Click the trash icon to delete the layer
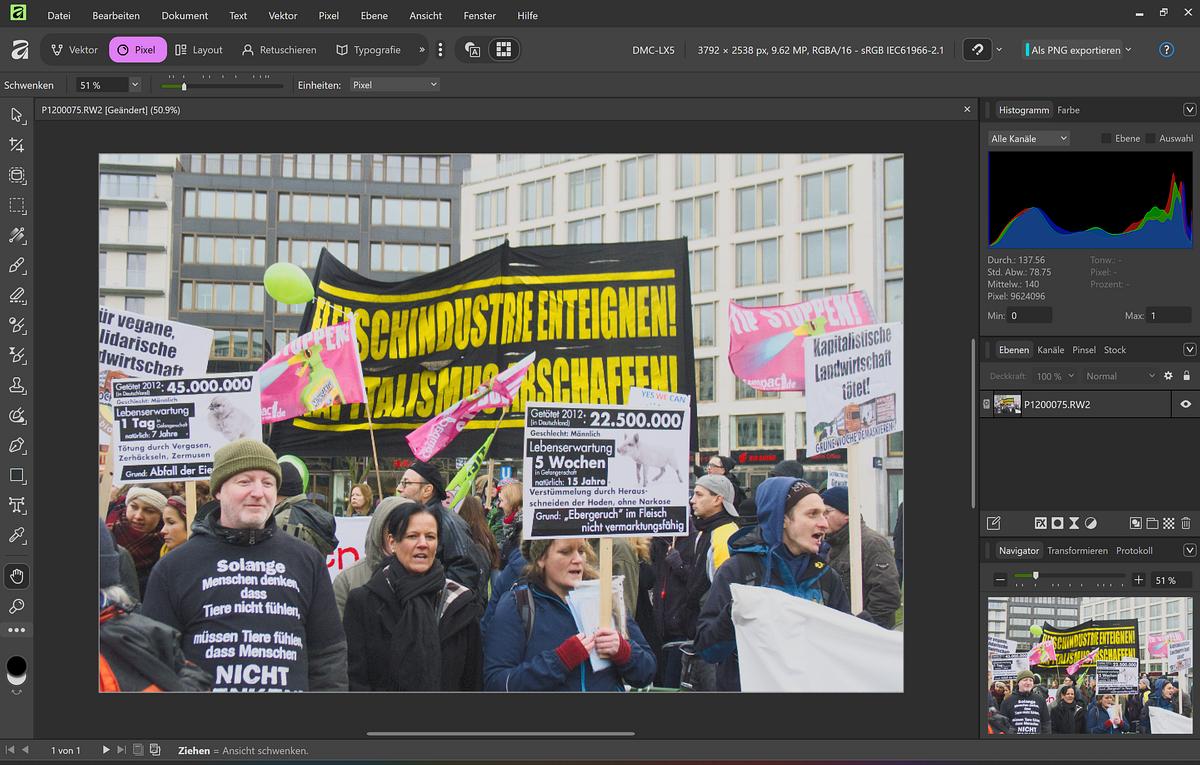 click(x=1185, y=523)
